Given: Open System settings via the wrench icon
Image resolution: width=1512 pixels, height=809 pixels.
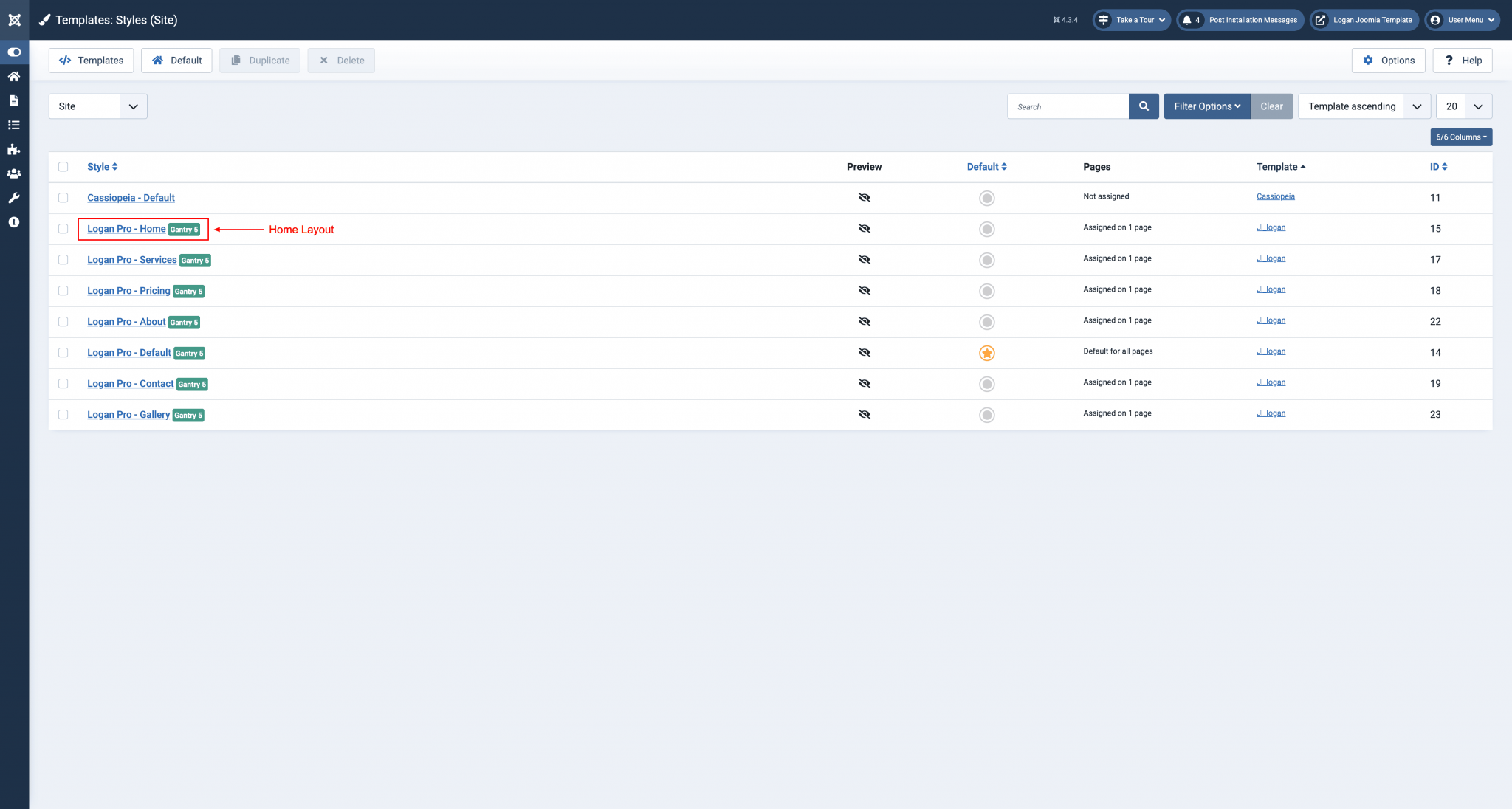Looking at the screenshot, I should point(13,197).
